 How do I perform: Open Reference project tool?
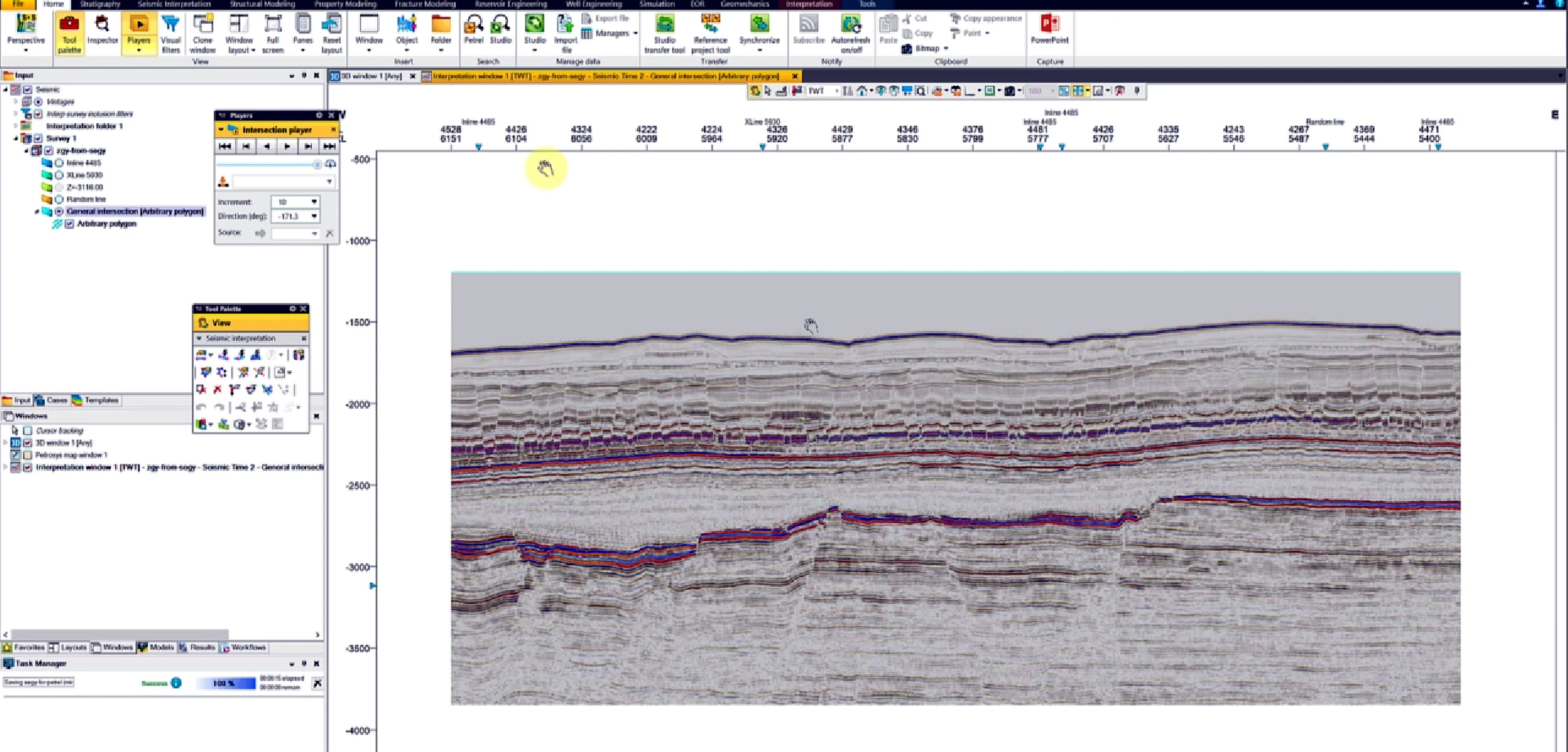710,34
